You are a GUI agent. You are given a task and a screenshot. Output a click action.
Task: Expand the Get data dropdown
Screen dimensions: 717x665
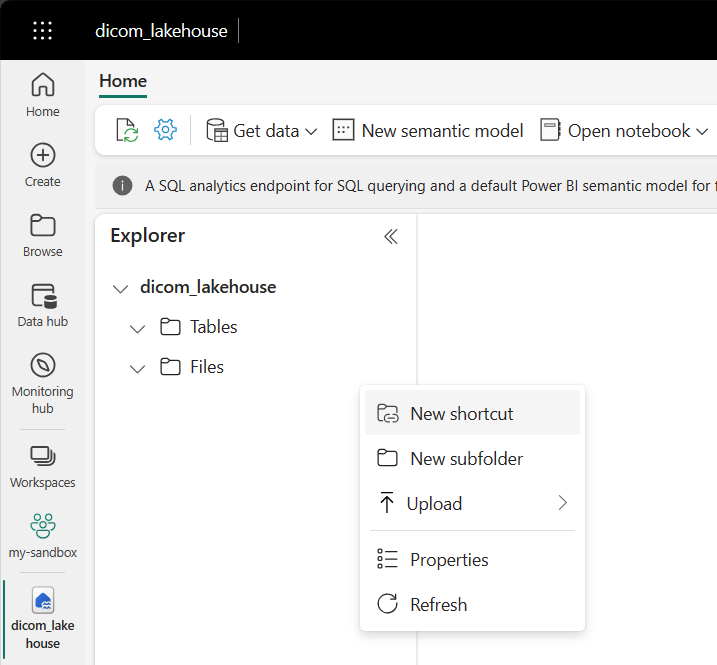tap(261, 130)
